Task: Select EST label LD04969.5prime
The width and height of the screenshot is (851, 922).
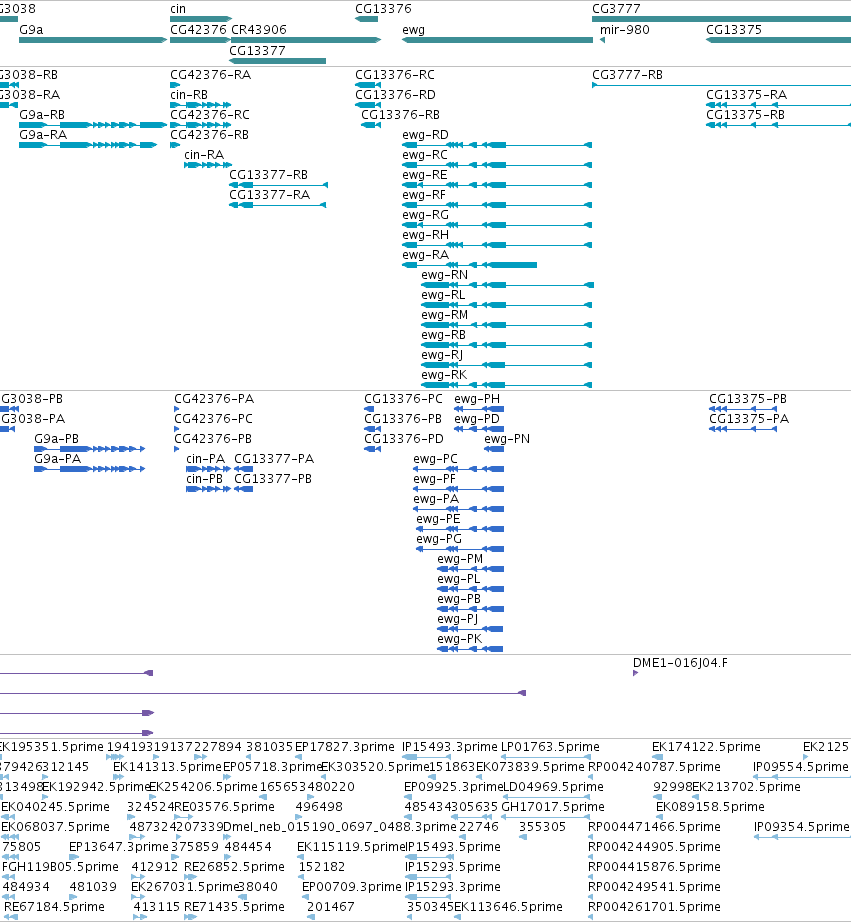Action: coord(553,787)
